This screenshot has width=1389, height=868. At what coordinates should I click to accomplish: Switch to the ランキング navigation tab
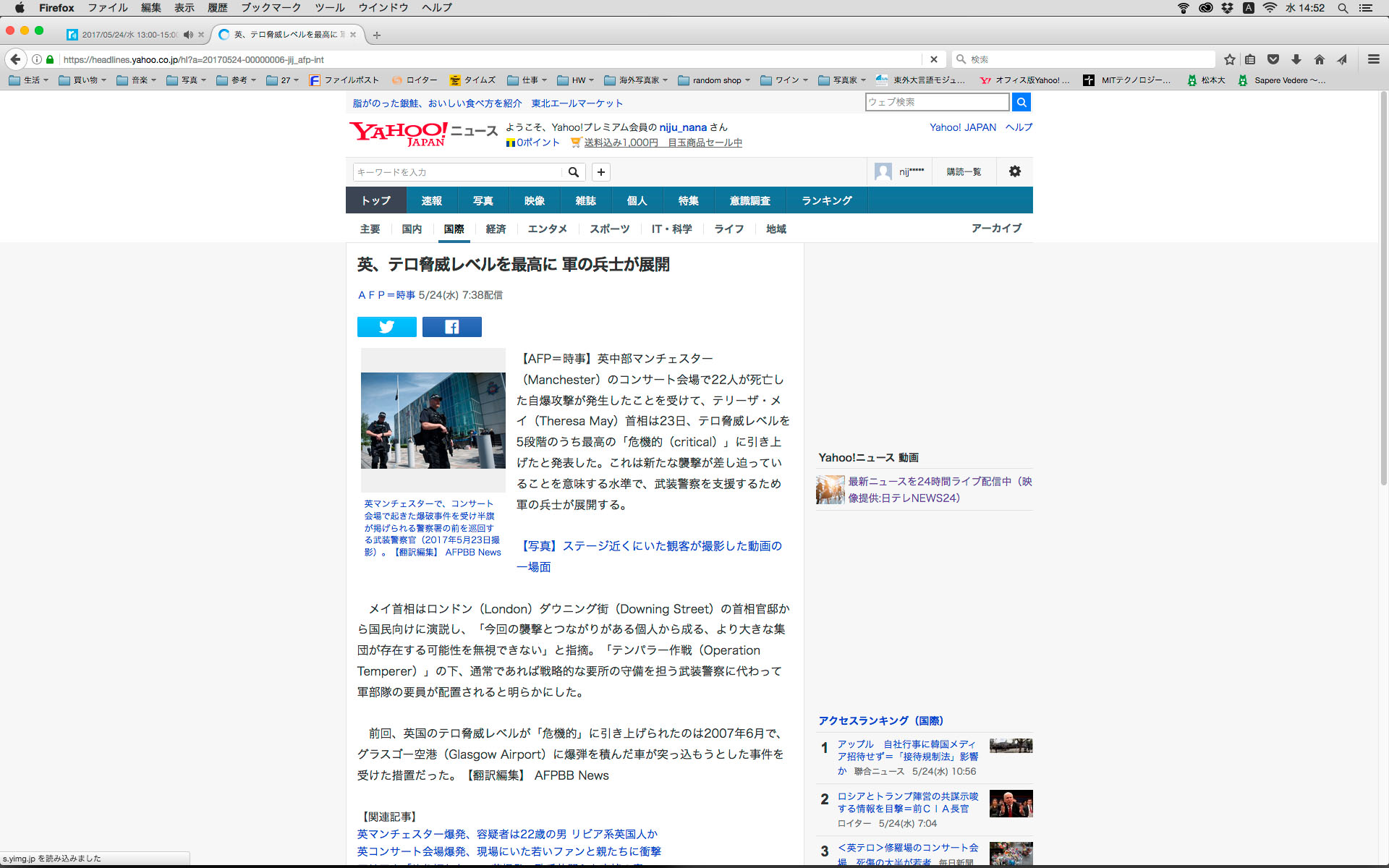click(x=826, y=200)
